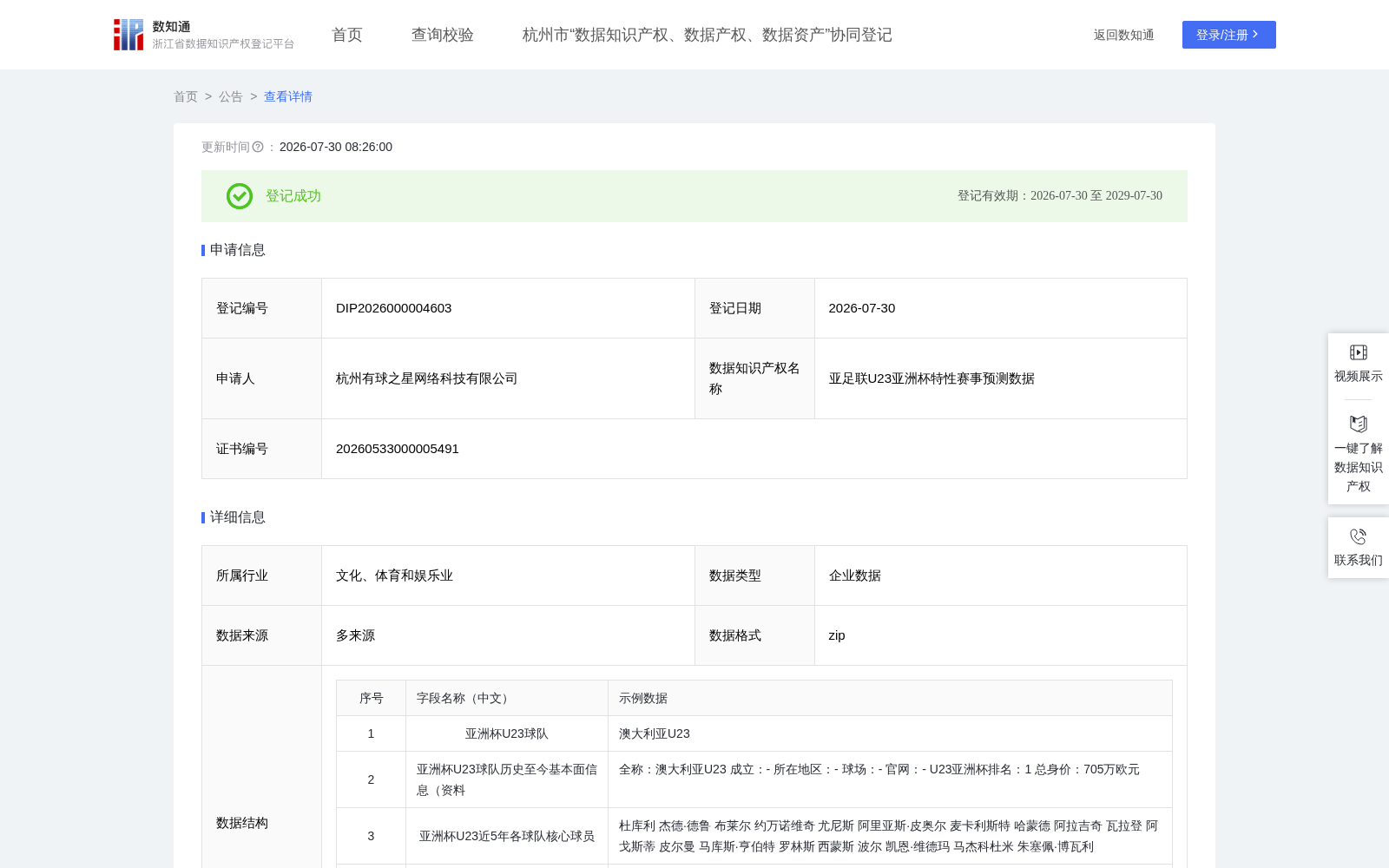
Task: Click the 申请人 label cell
Action: pos(262,378)
